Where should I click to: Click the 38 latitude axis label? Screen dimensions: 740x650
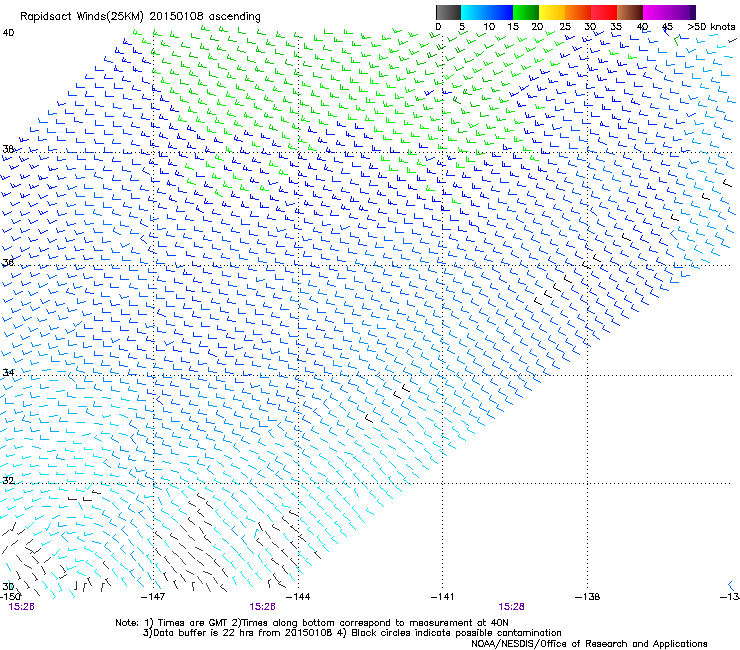pyautogui.click(x=8, y=149)
